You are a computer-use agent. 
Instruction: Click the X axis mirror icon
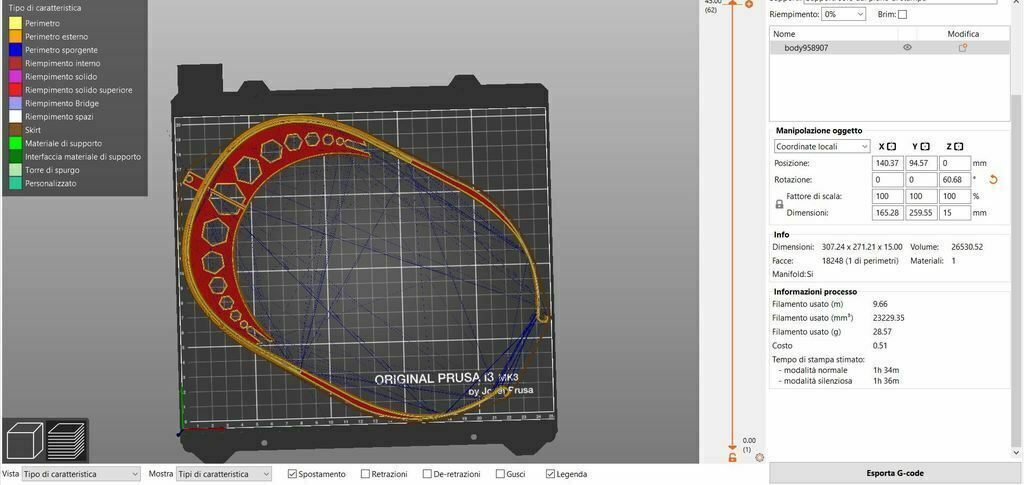pyautogui.click(x=891, y=146)
